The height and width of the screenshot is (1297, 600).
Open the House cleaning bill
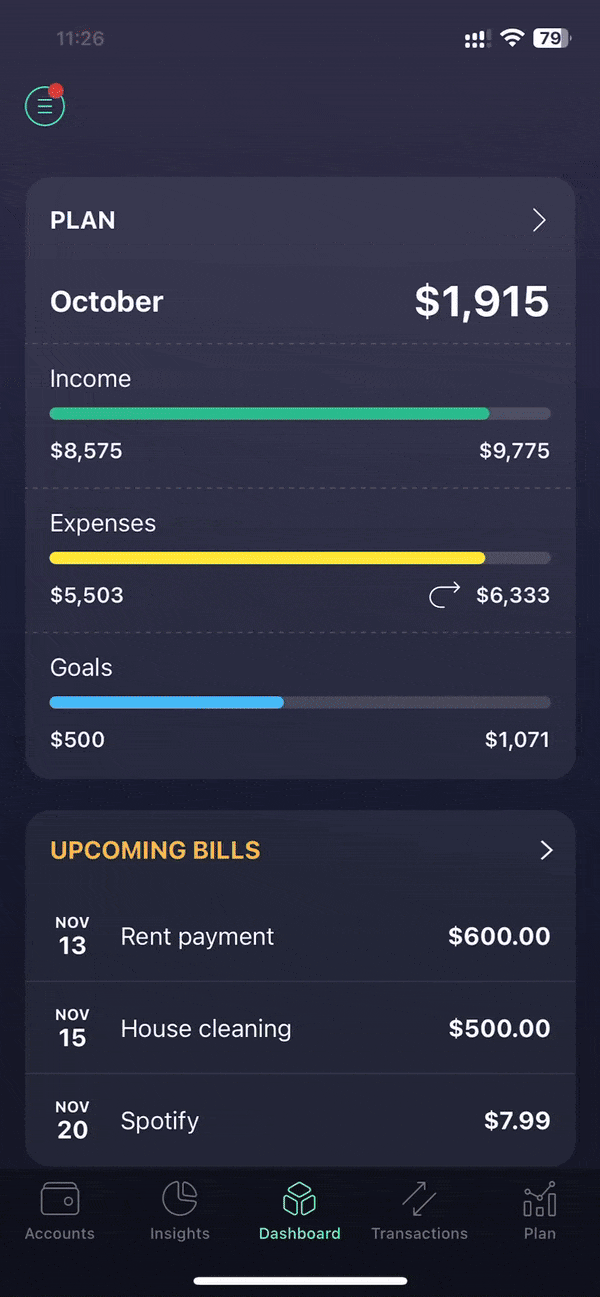(x=300, y=1028)
